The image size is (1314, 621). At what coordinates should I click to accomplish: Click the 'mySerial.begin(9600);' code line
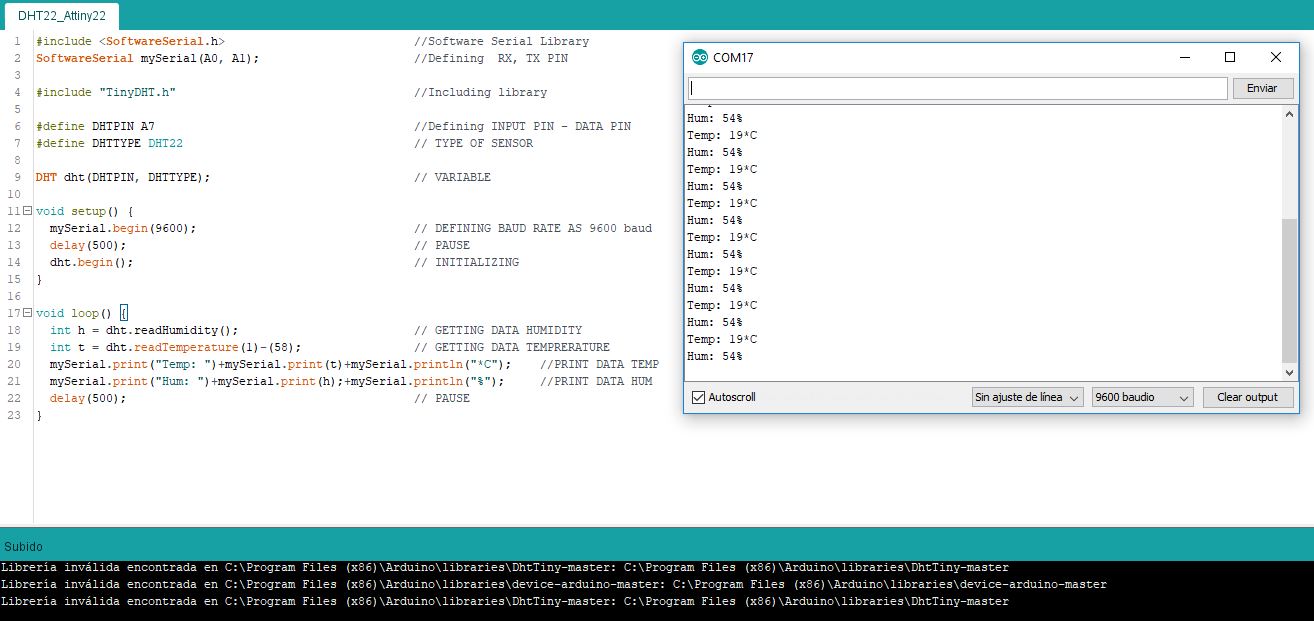point(123,229)
